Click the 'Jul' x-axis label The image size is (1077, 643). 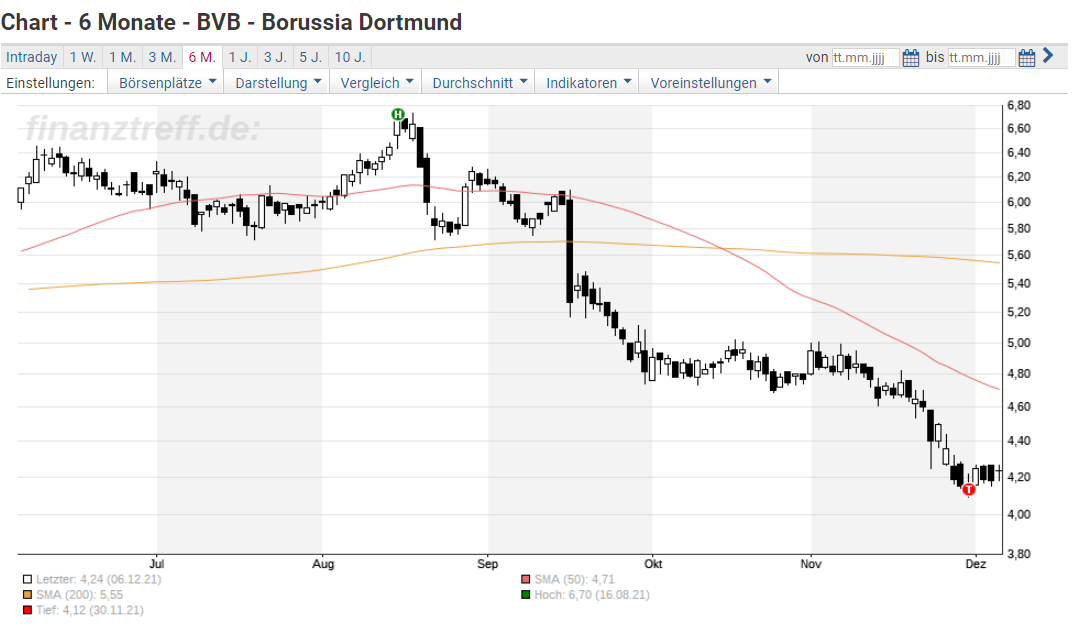[x=157, y=564]
